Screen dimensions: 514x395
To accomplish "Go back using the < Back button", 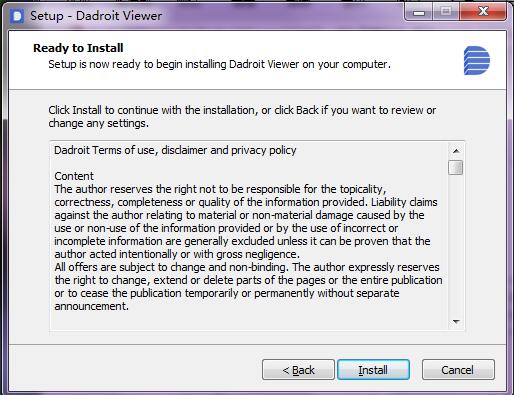I will (x=298, y=370).
